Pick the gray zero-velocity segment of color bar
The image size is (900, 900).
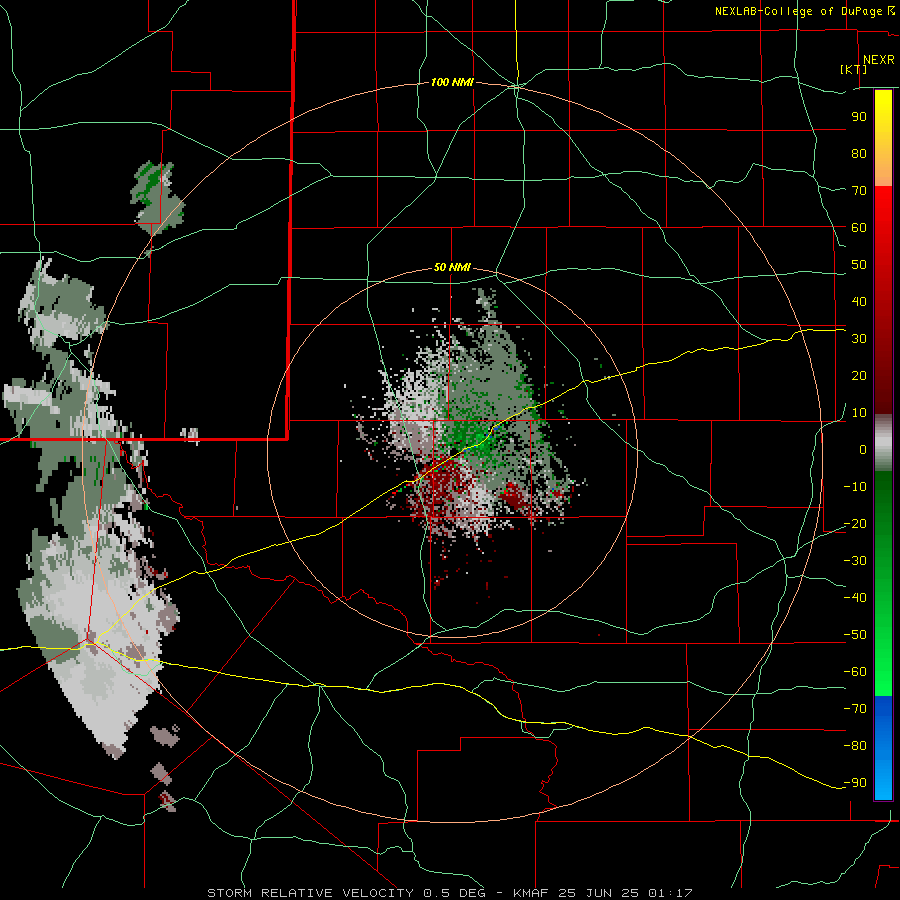point(883,443)
